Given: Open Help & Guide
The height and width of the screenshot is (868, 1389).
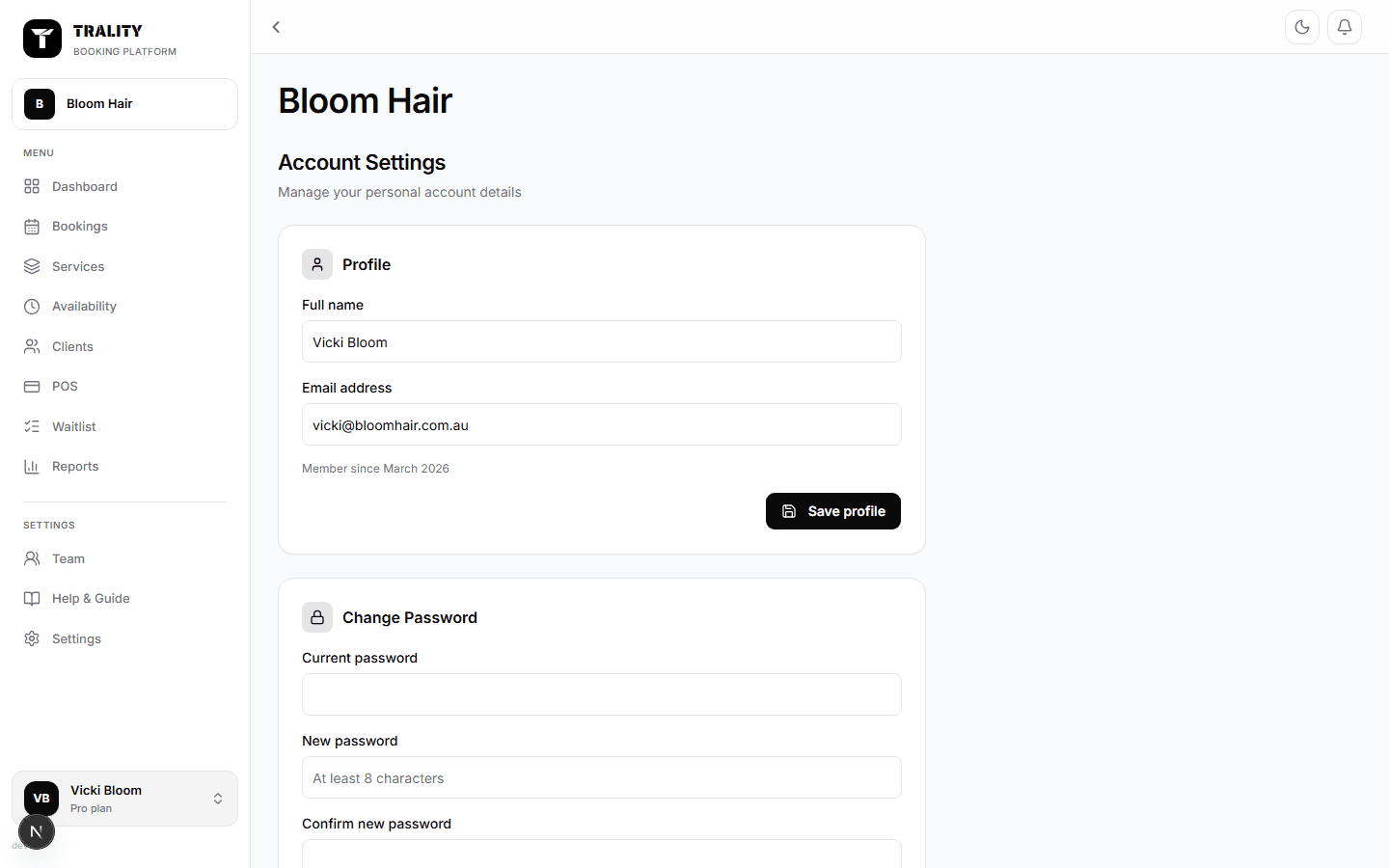Looking at the screenshot, I should (x=124, y=599).
